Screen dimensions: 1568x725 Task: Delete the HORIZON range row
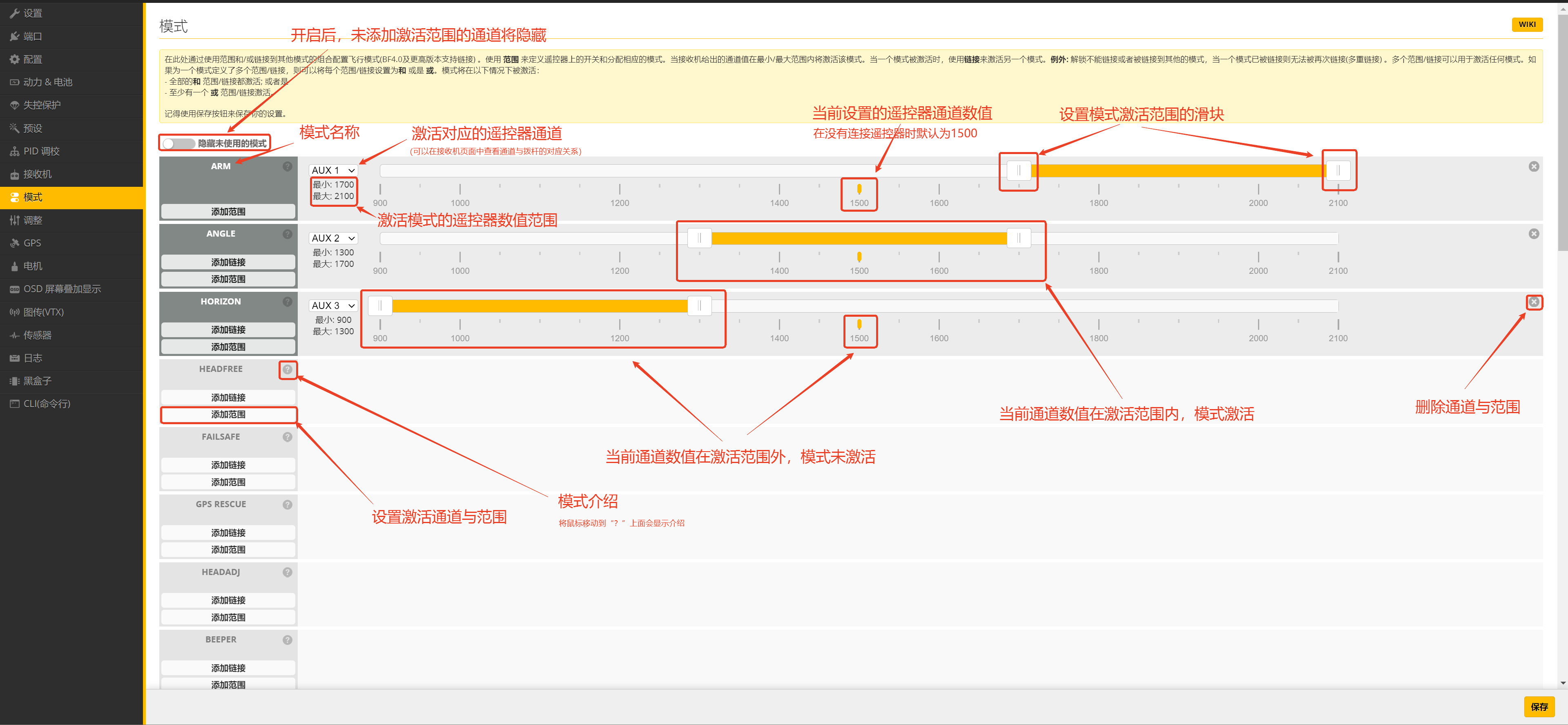point(1534,302)
